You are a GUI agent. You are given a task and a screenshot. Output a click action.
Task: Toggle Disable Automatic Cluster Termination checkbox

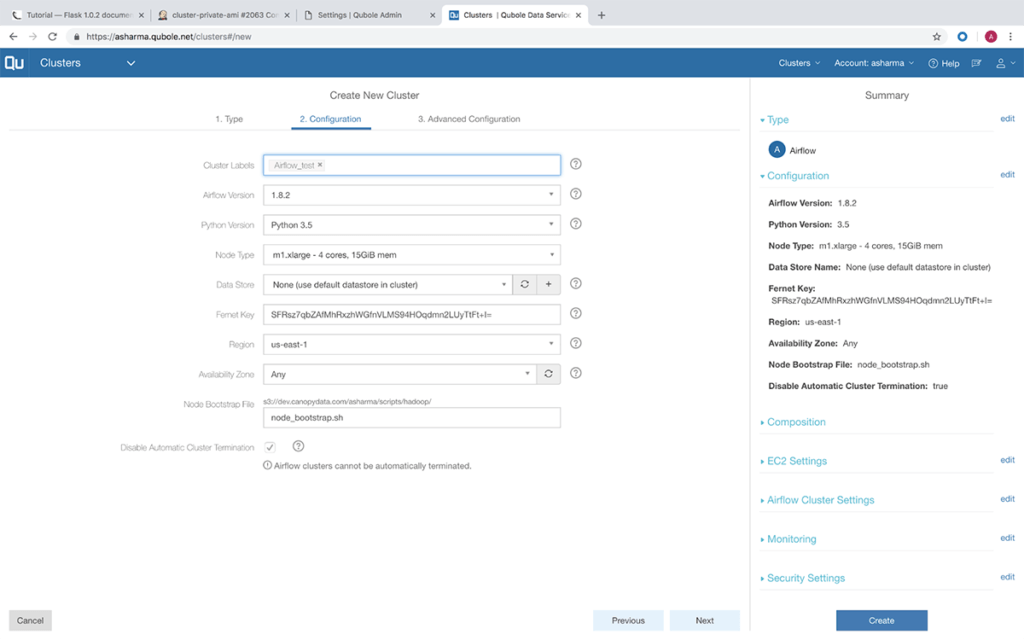coord(270,447)
